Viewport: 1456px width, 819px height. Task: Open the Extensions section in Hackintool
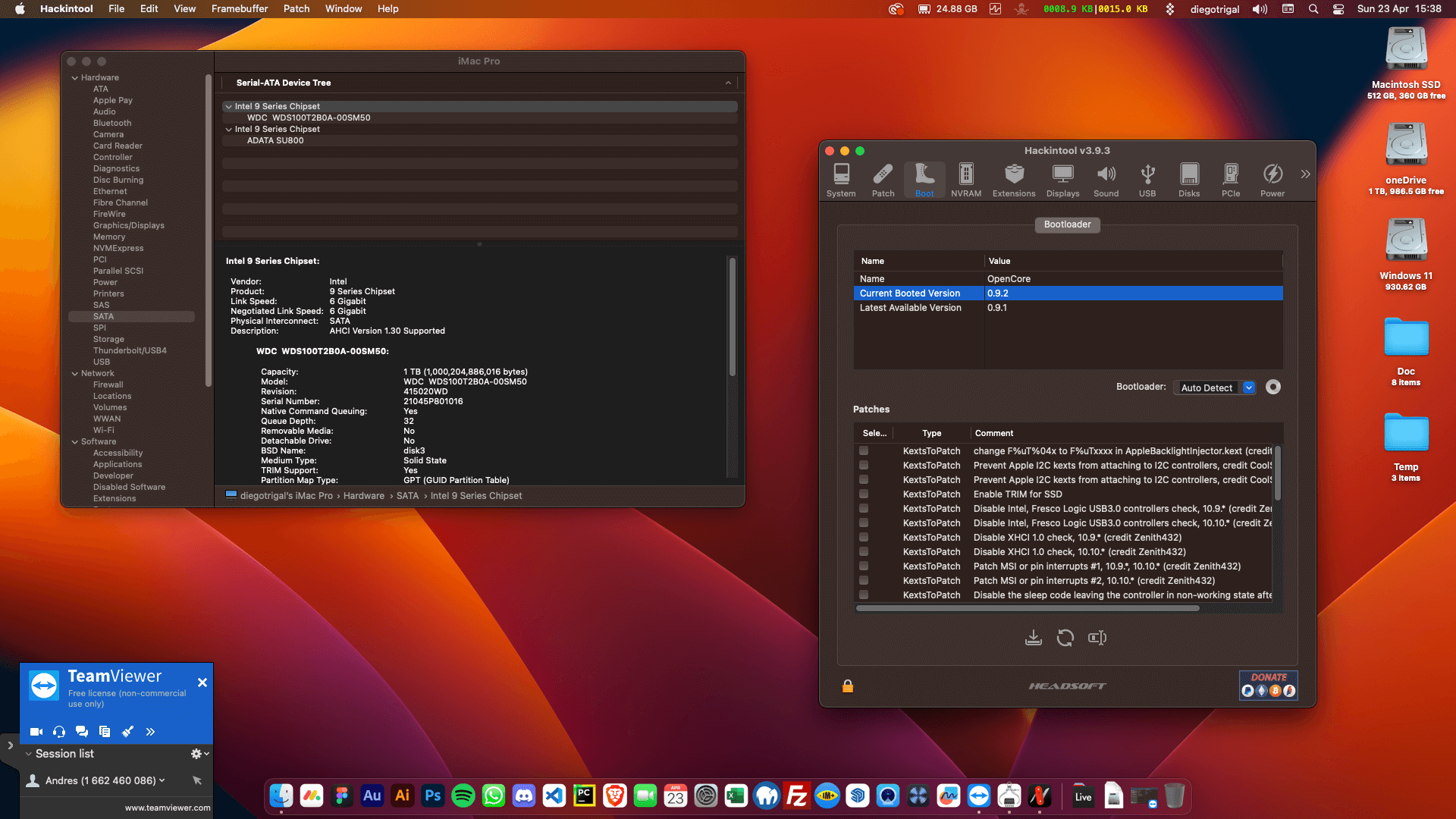[x=1014, y=180]
